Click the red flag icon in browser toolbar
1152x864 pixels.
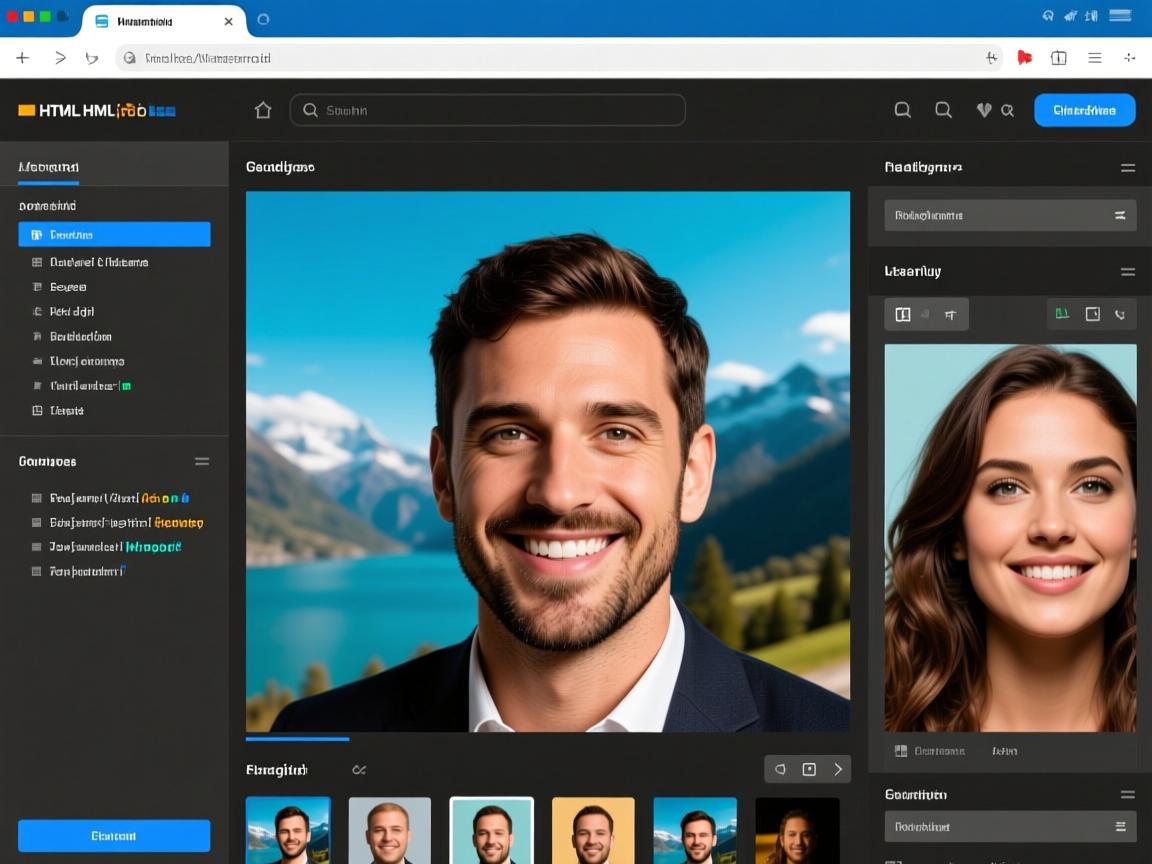point(1024,58)
